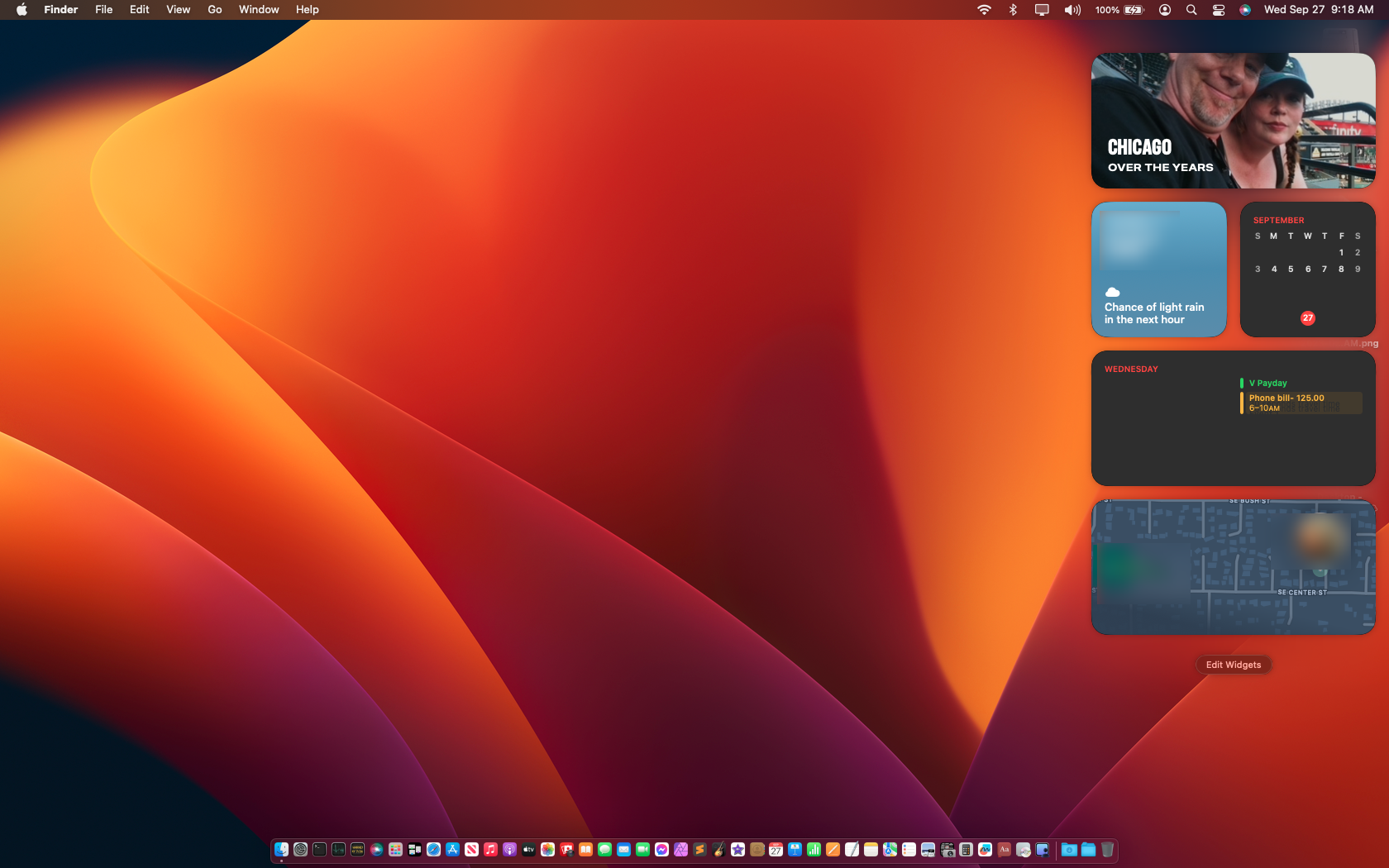The height and width of the screenshot is (868, 1389).
Task: Open Books from the dock
Action: coord(585,849)
